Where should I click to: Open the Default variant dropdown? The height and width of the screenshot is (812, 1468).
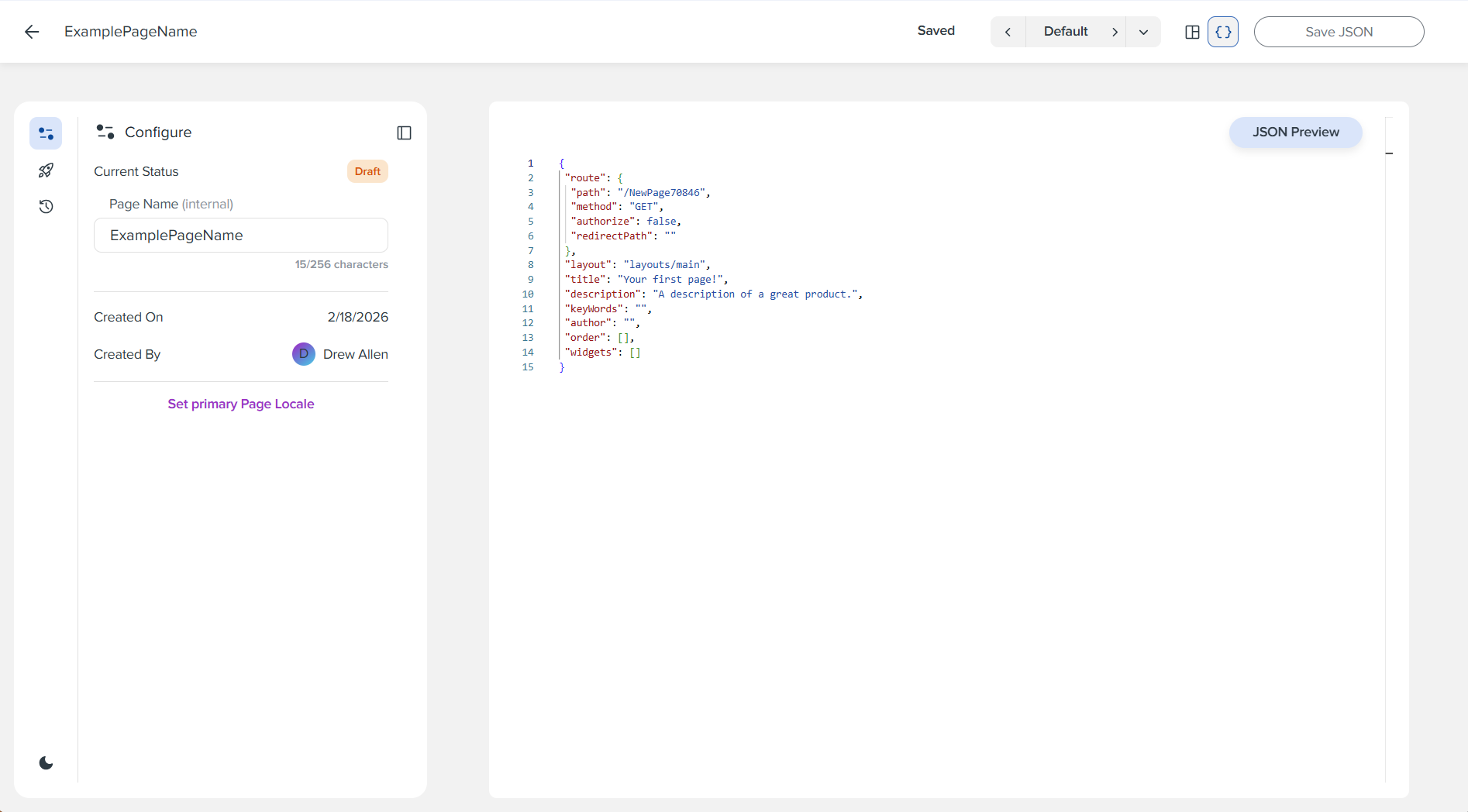pyautogui.click(x=1143, y=32)
